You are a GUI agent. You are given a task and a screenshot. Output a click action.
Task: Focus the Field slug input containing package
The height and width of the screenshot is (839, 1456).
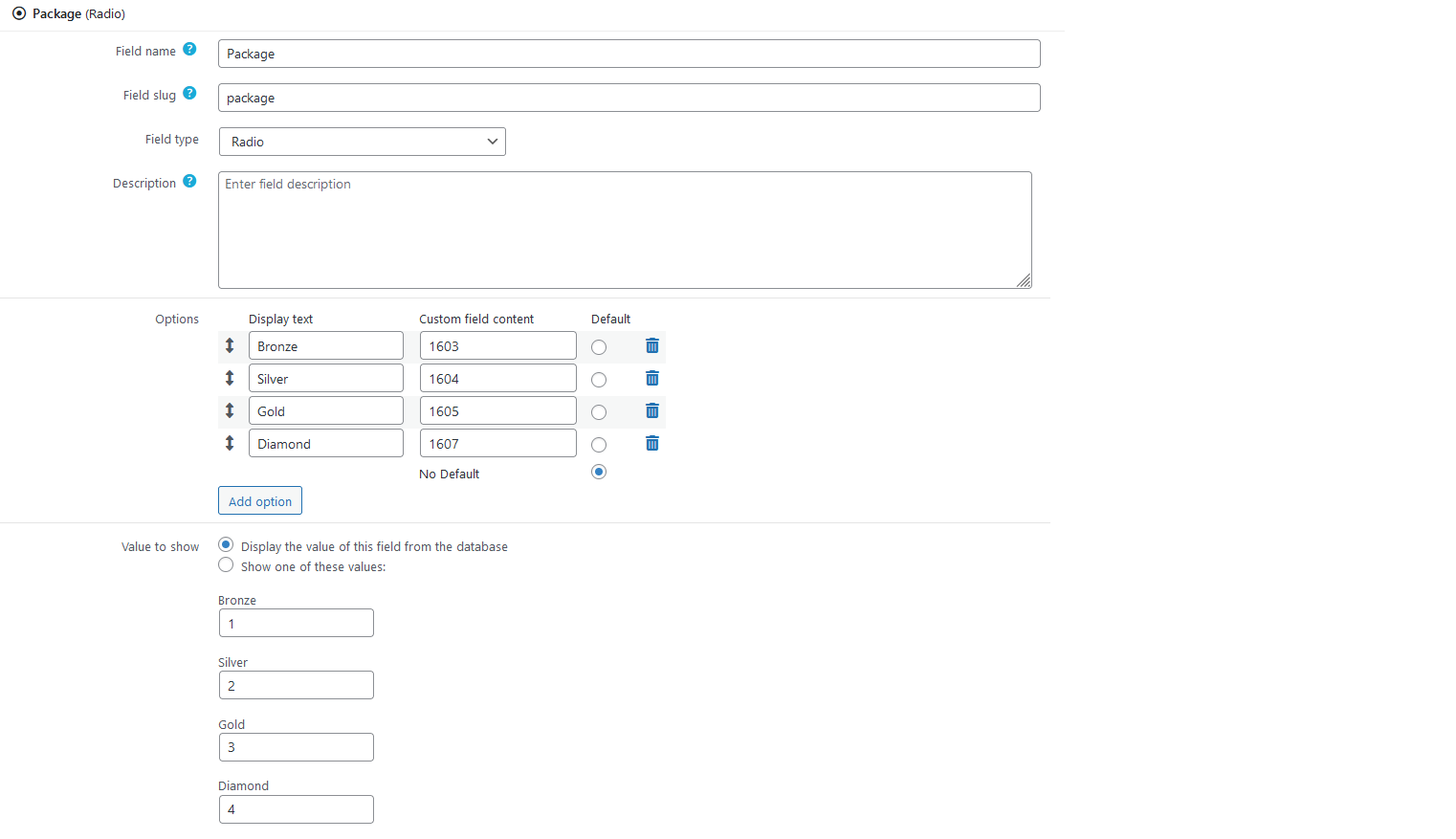click(x=629, y=98)
